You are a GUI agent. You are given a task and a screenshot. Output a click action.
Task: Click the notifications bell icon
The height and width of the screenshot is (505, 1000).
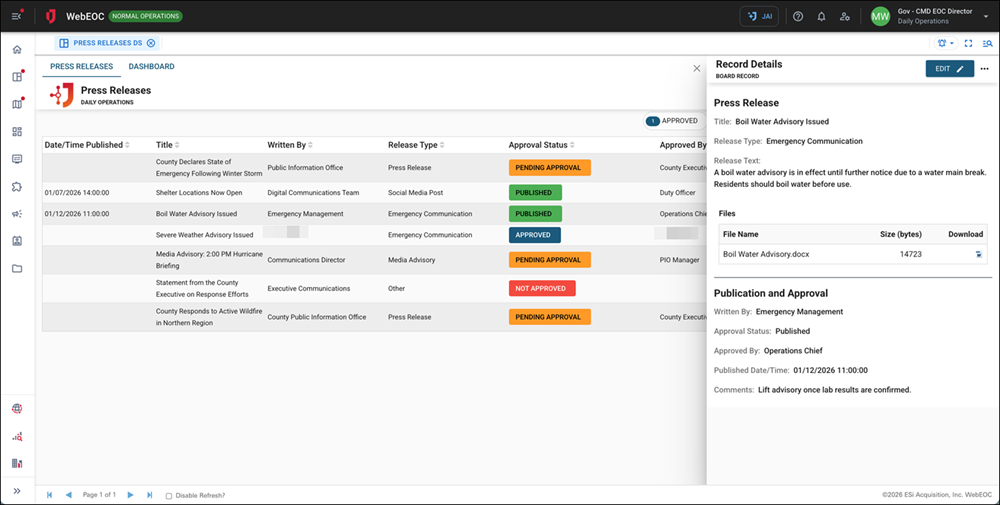(x=821, y=17)
